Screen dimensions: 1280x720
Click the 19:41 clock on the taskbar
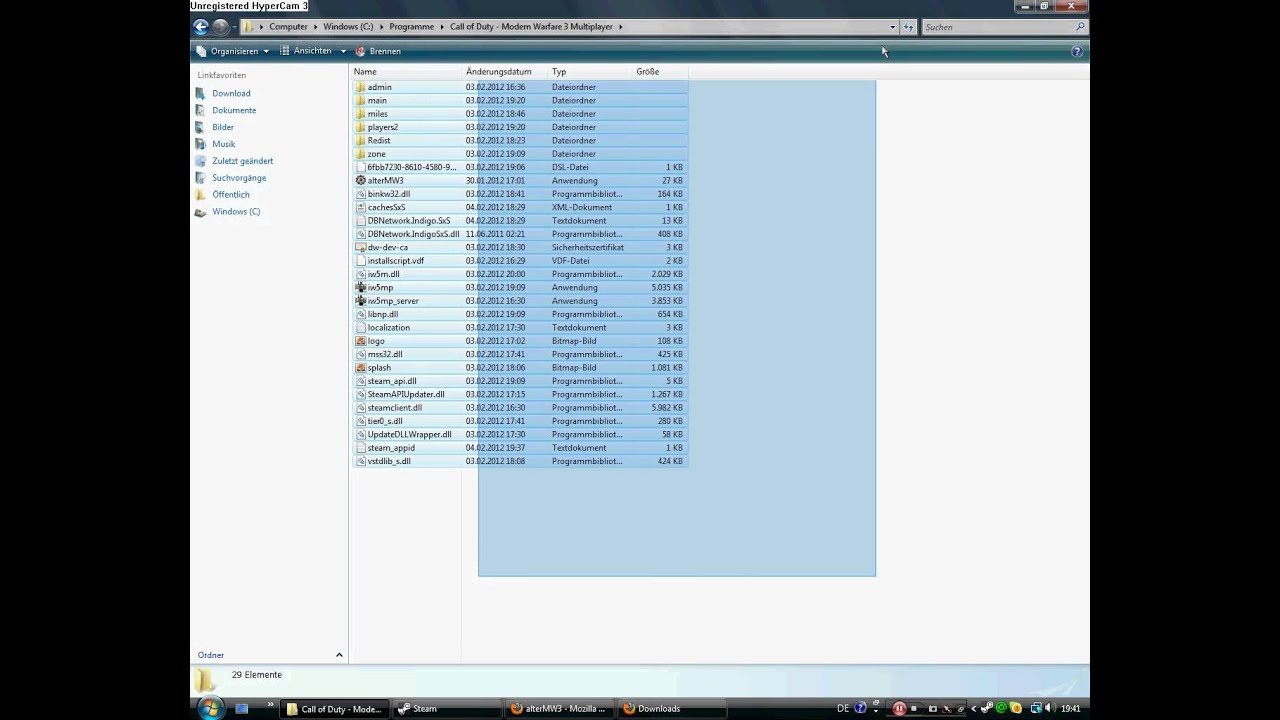(1070, 709)
